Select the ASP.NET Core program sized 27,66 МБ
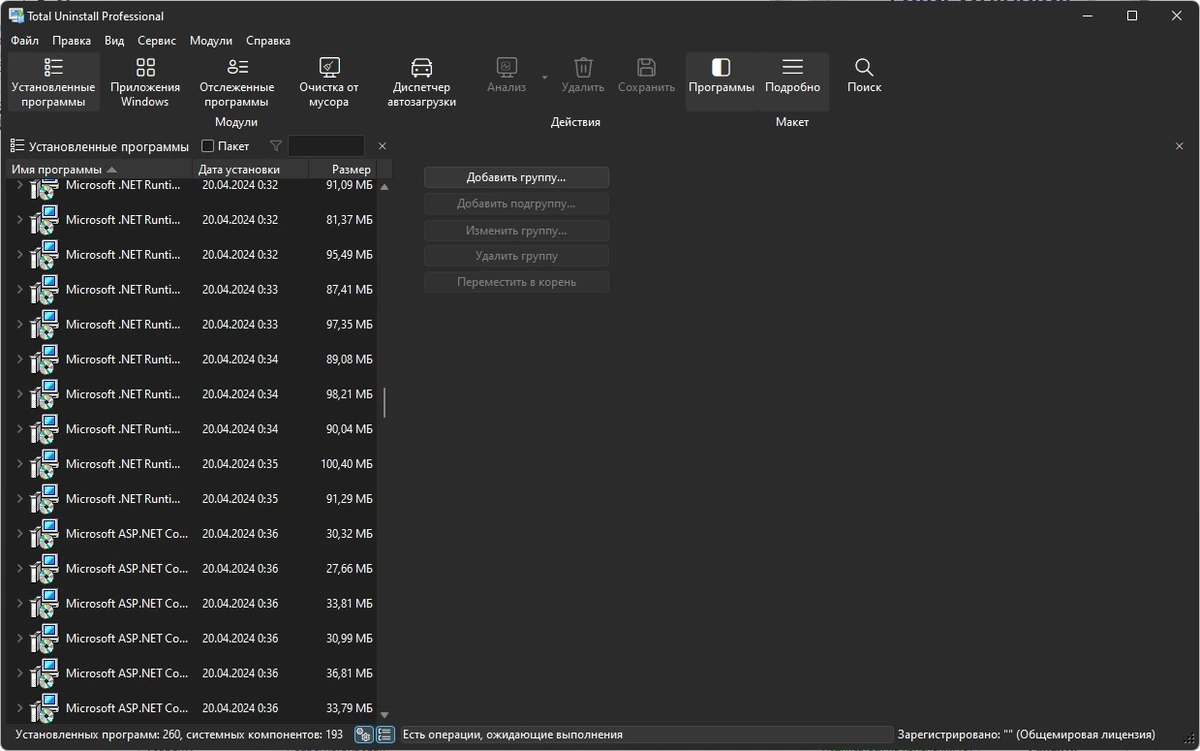The width and height of the screenshot is (1200, 751). [x=127, y=569]
